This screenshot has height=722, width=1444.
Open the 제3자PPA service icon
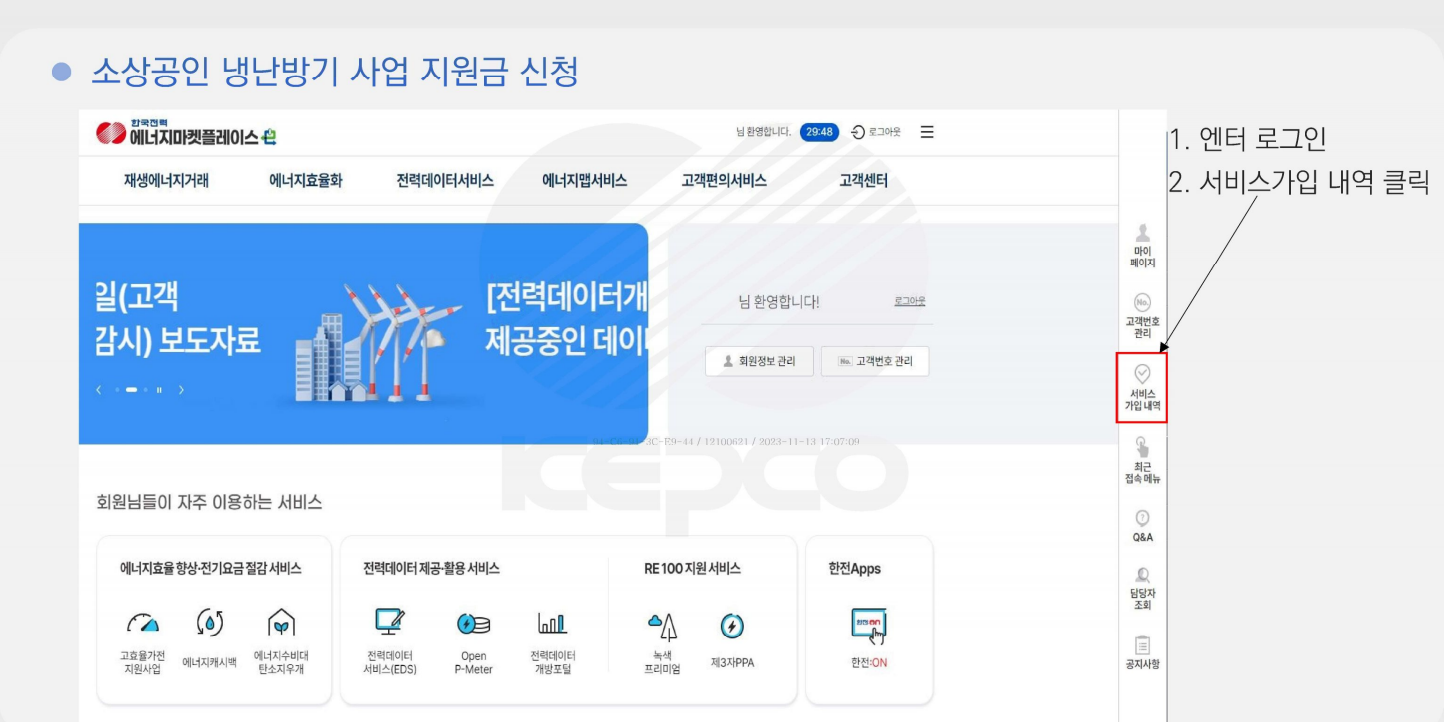[x=732, y=641]
